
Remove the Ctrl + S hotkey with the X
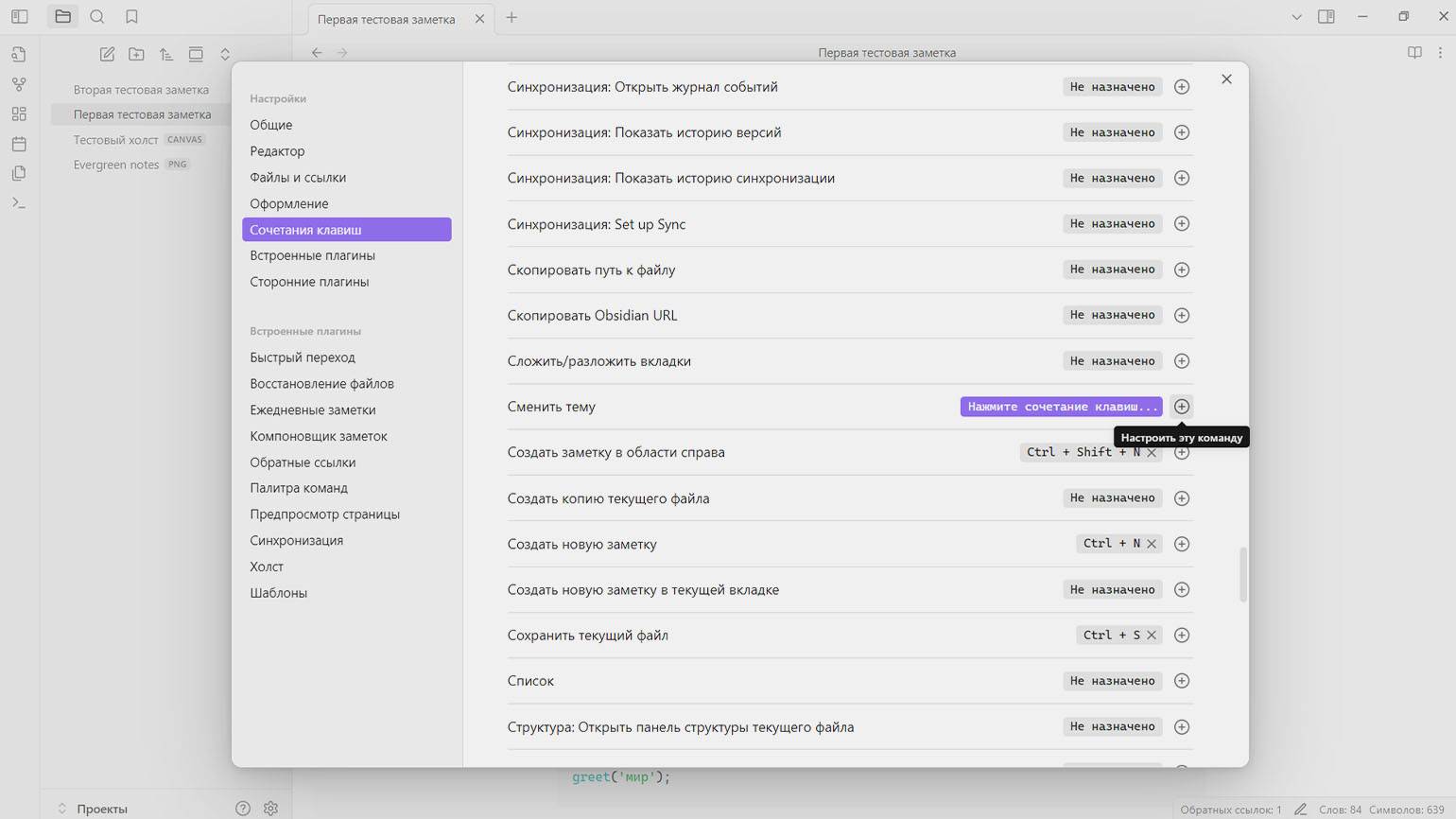coord(1152,636)
